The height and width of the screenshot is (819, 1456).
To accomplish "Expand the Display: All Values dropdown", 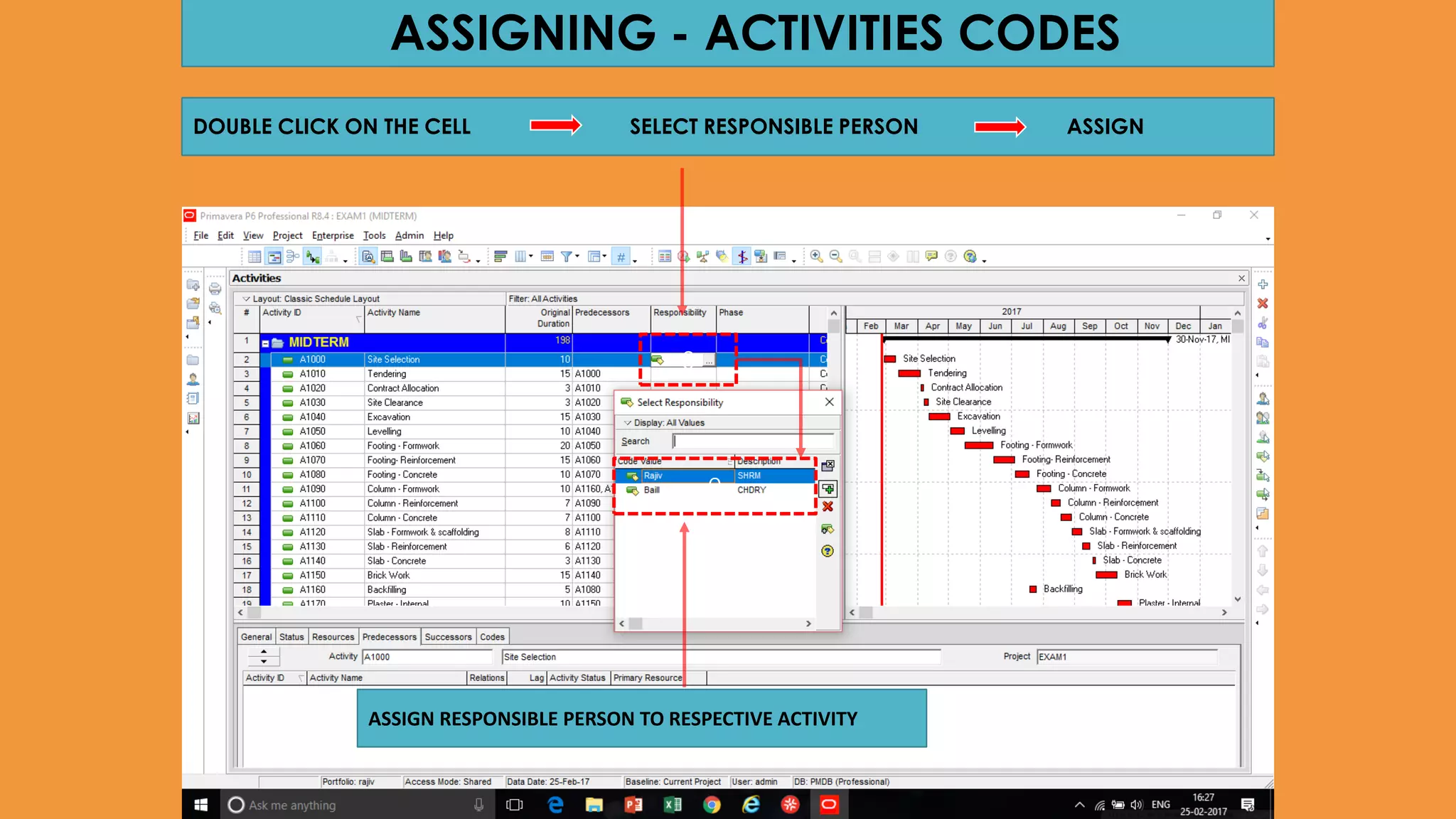I will pyautogui.click(x=628, y=423).
